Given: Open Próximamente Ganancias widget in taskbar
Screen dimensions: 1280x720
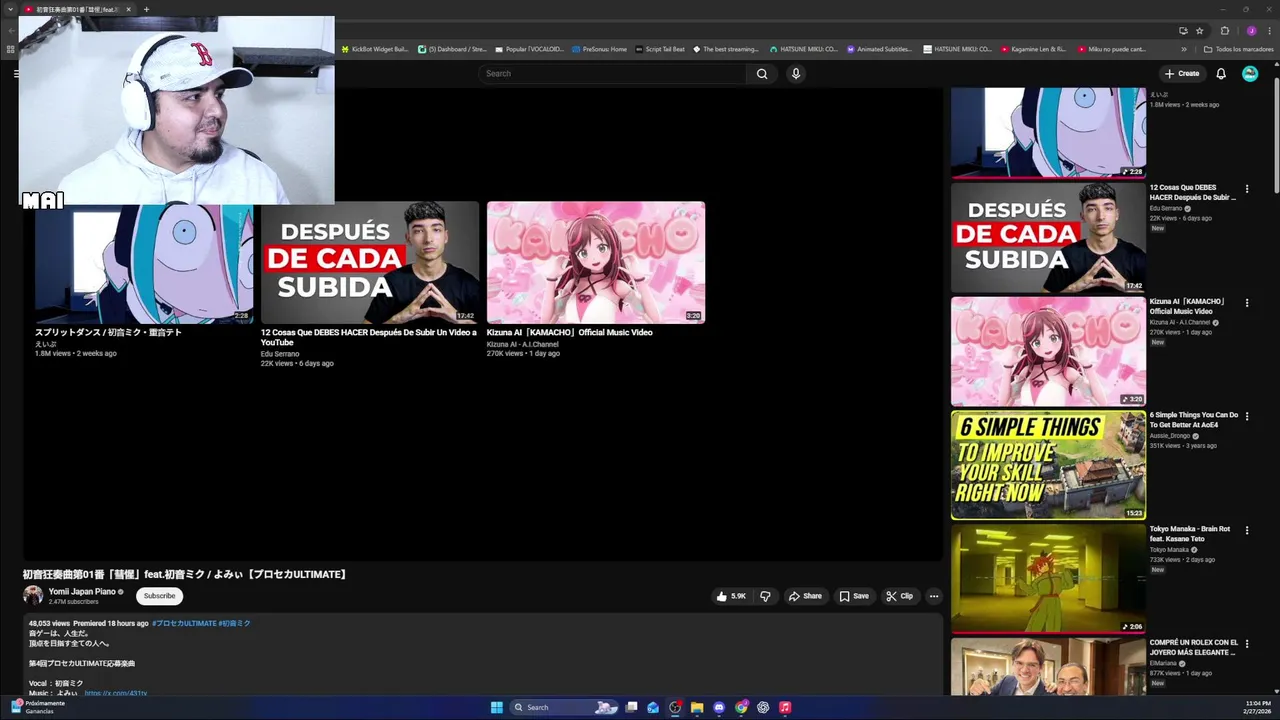Looking at the screenshot, I should point(37,707).
